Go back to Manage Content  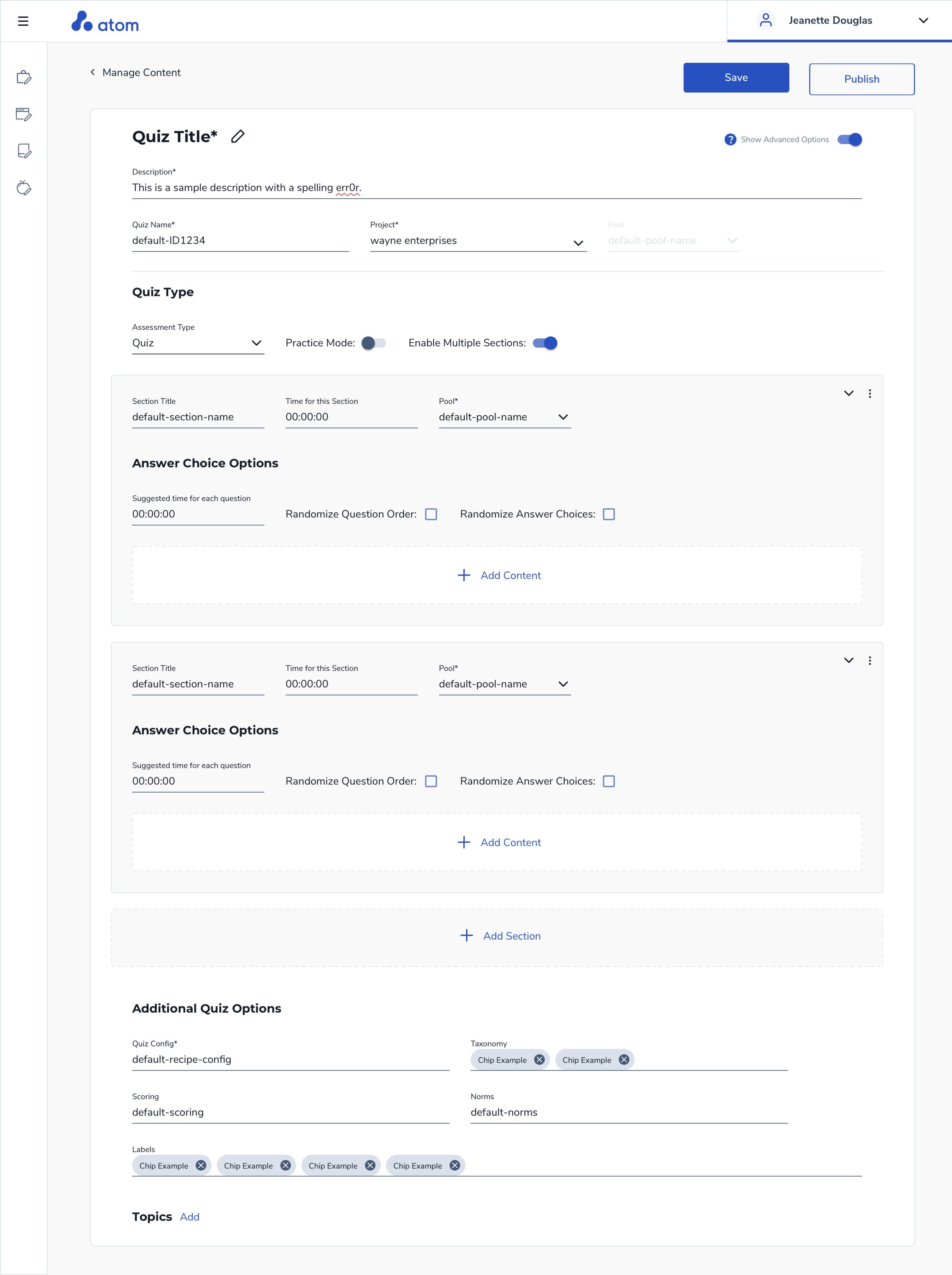(141, 73)
